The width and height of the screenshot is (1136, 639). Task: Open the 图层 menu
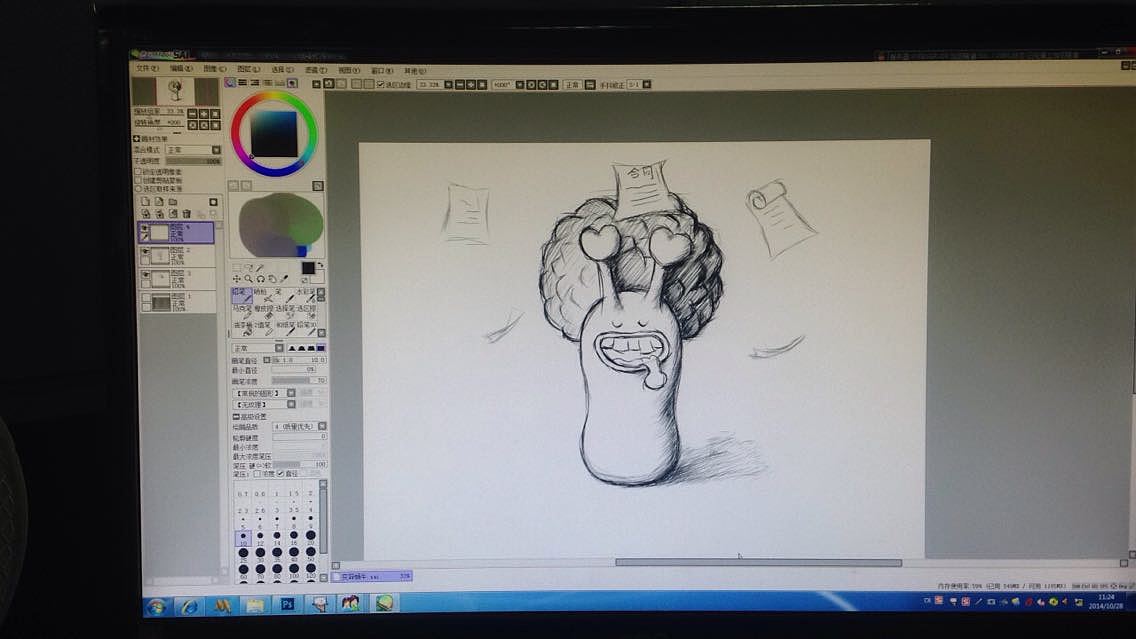248,70
